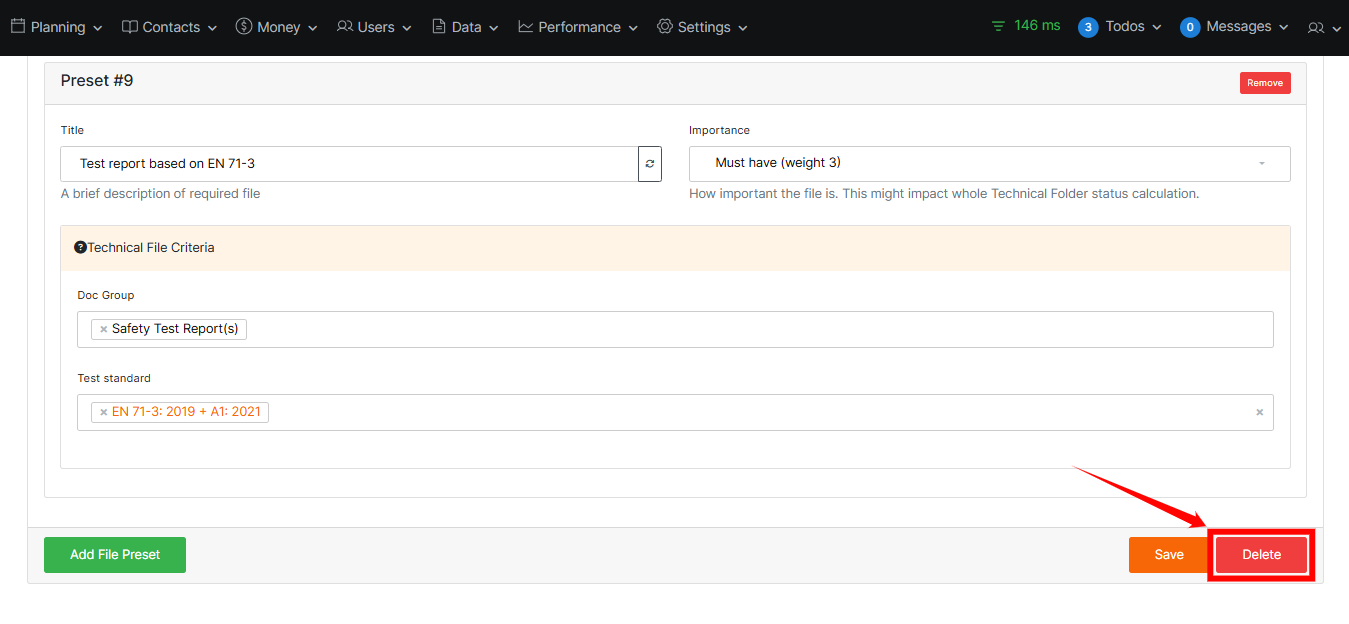1349x624 pixels.
Task: Click the Doc Group multi-select field
Action: point(675,329)
